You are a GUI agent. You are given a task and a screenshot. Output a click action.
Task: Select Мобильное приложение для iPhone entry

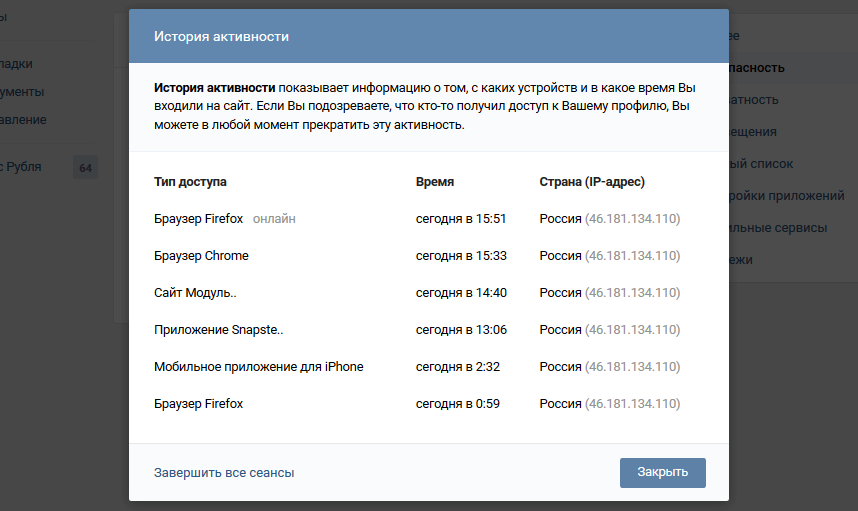258,367
